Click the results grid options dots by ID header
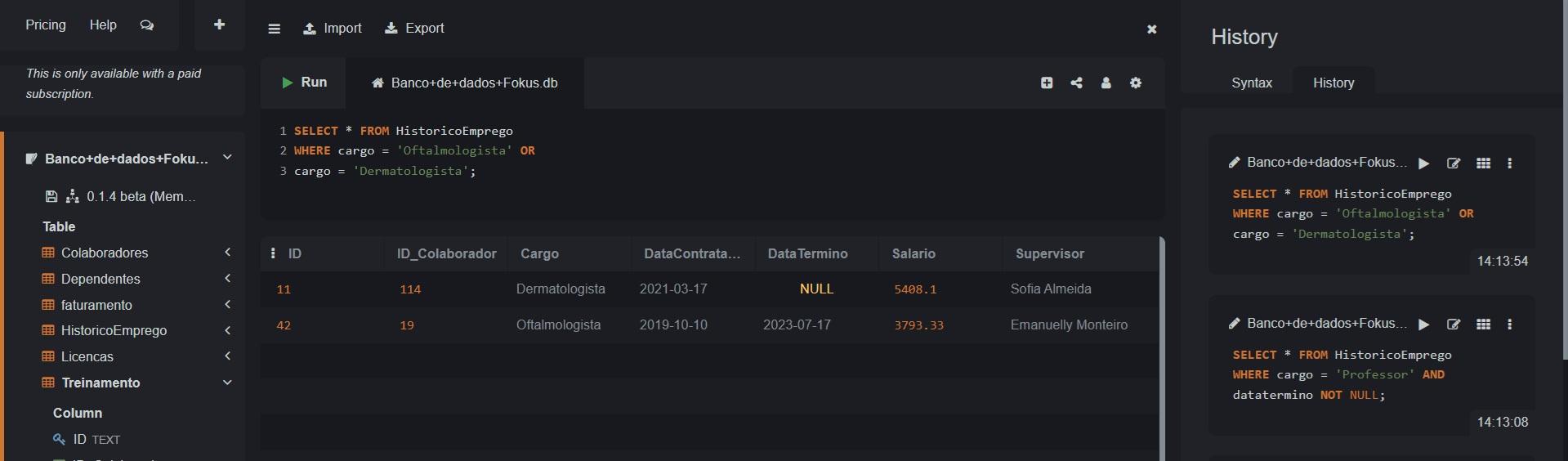 tap(273, 253)
